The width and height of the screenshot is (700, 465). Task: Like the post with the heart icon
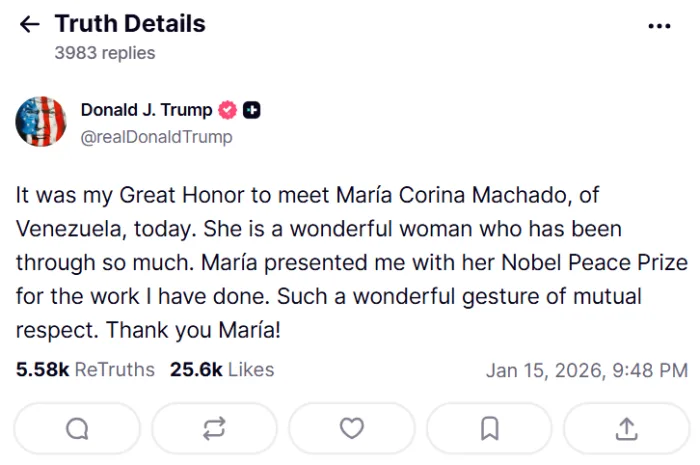[352, 429]
